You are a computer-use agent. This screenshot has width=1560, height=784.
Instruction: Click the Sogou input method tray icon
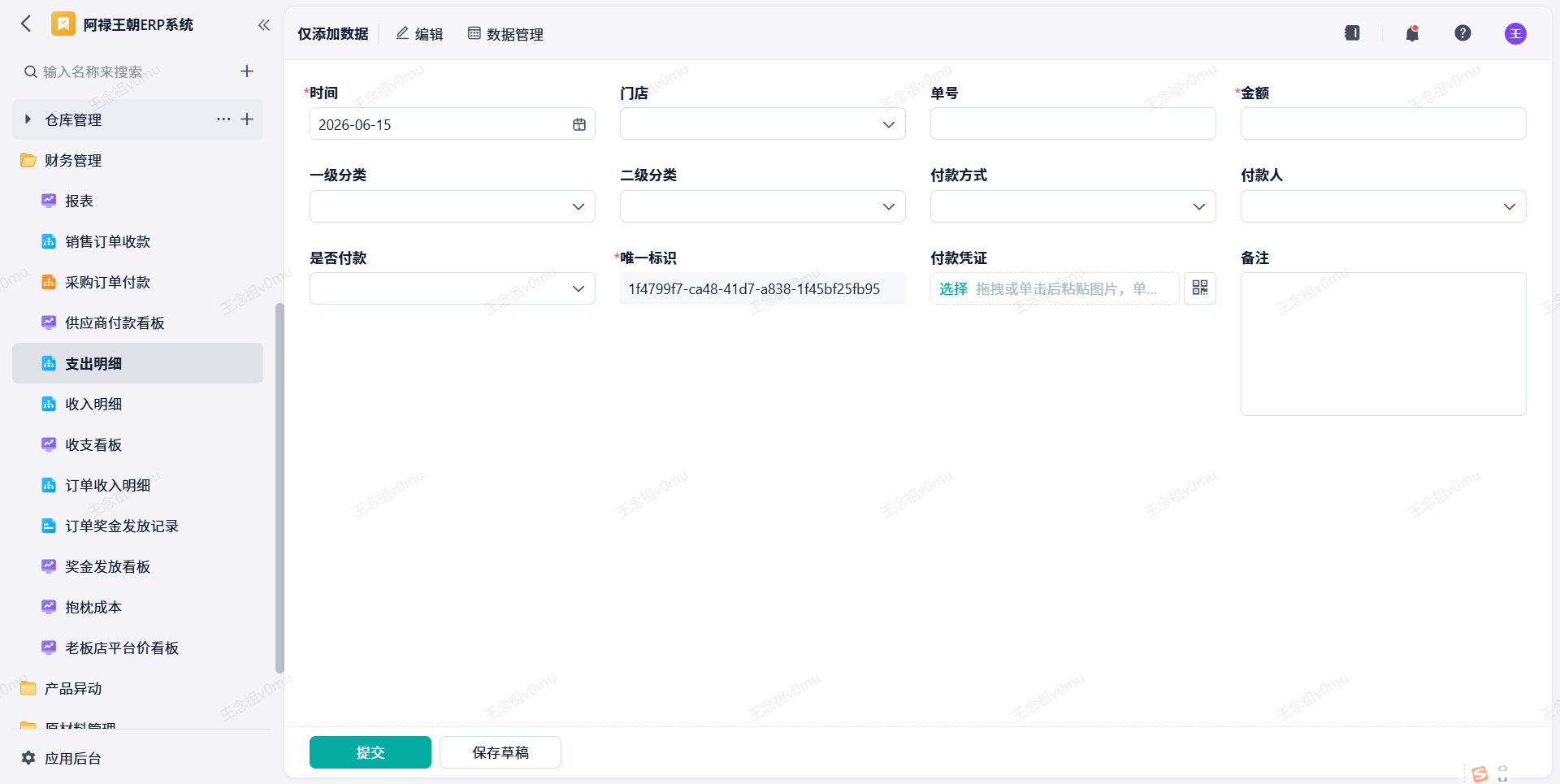pos(1480,773)
